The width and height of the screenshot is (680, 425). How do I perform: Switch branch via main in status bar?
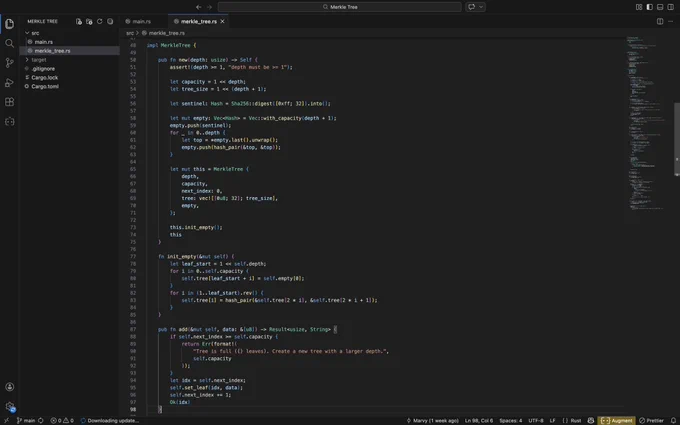26,421
